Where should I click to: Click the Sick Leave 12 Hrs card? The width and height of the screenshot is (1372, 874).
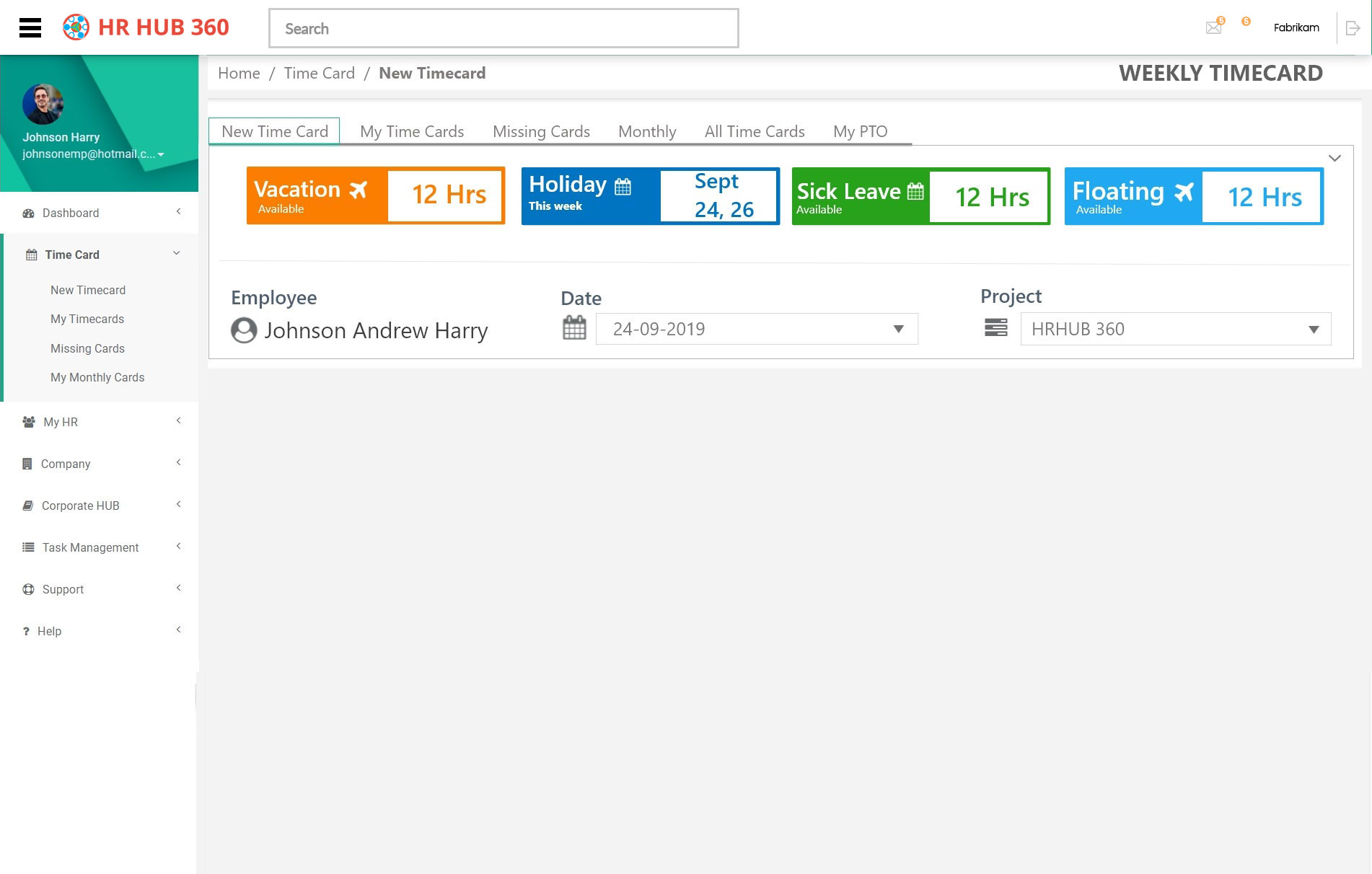[921, 195]
